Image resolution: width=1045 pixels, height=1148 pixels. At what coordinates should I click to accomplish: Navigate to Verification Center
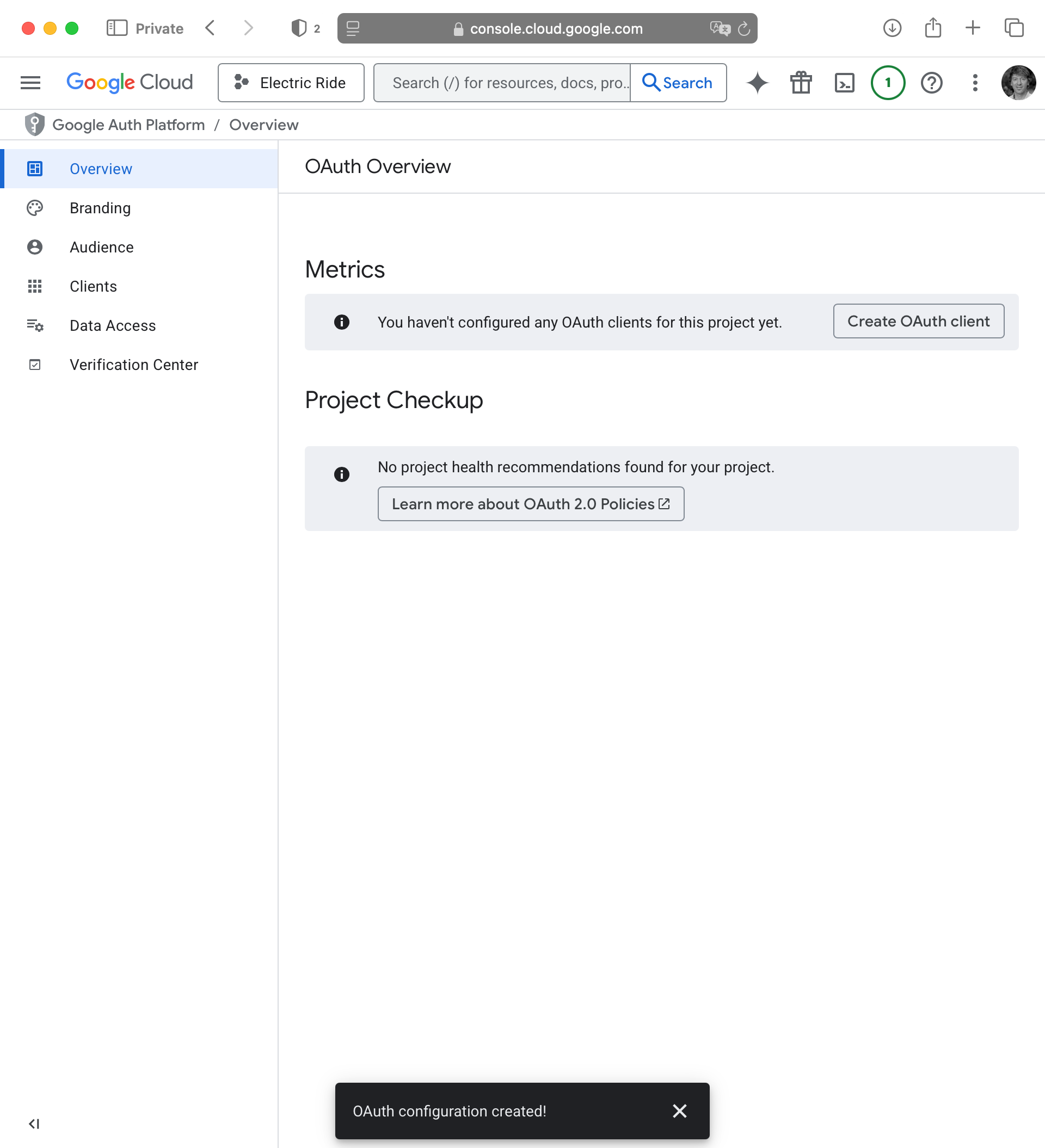133,365
